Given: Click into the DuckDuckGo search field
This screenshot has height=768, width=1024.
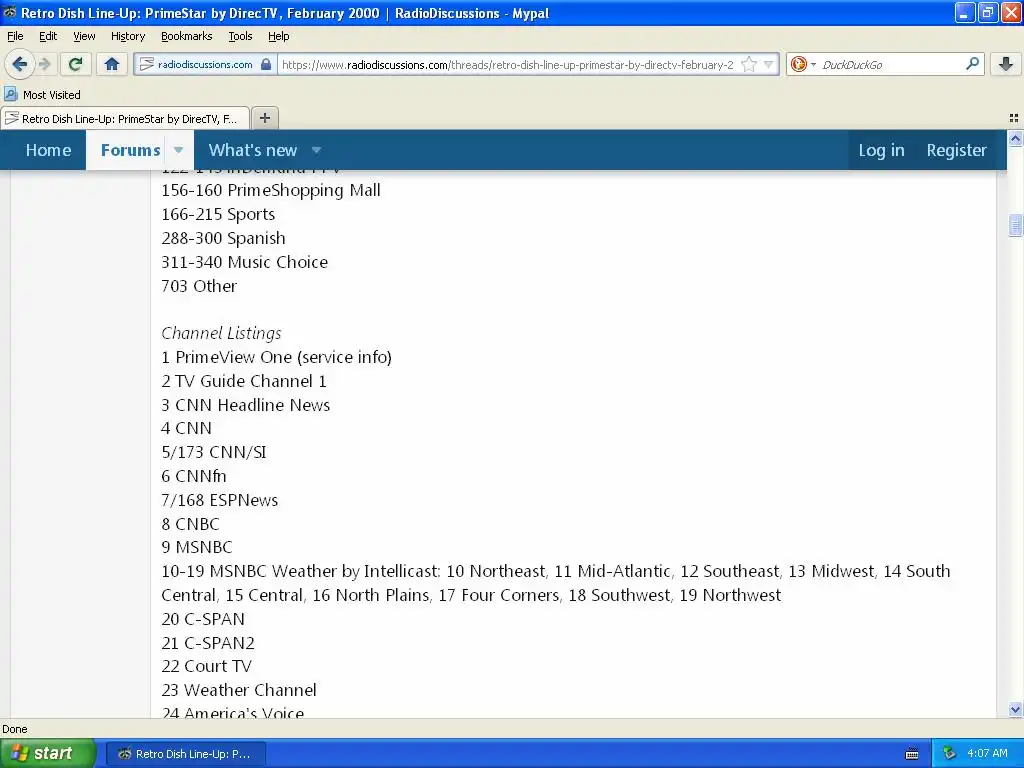Looking at the screenshot, I should 891,64.
